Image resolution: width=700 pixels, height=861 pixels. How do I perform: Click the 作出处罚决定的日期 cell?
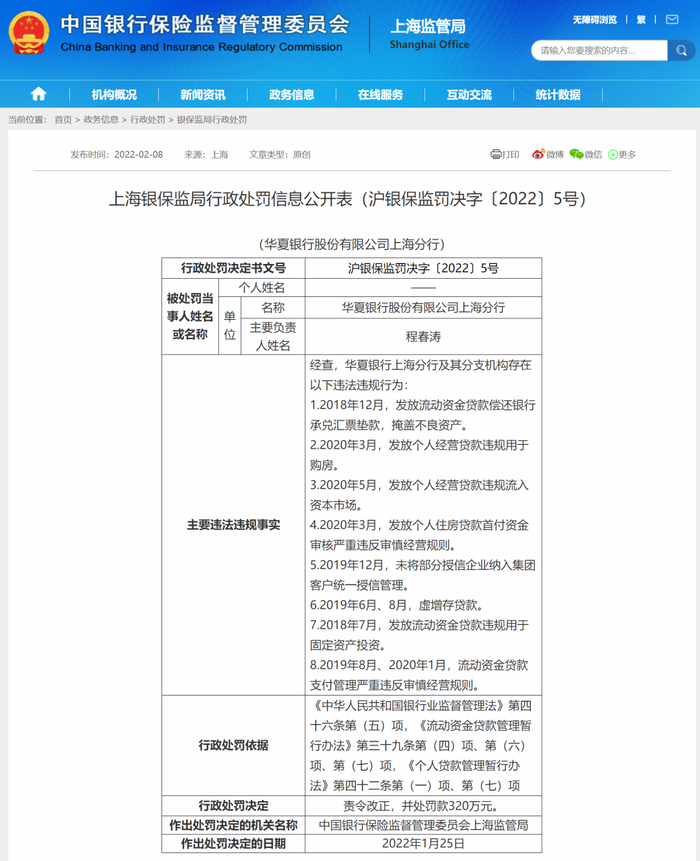[x=233, y=843]
